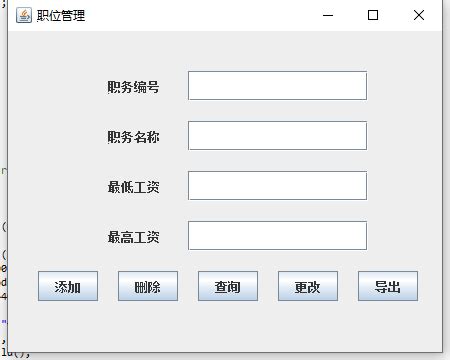Screen dimensions: 450x360
Task: Export data using the 导出 button
Action: 388,286
